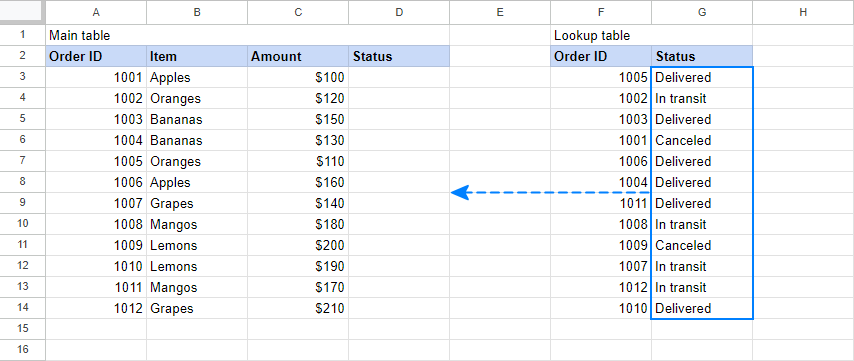854x361 pixels.
Task: Select 'Bananas' cell in row 6
Action: (197, 140)
